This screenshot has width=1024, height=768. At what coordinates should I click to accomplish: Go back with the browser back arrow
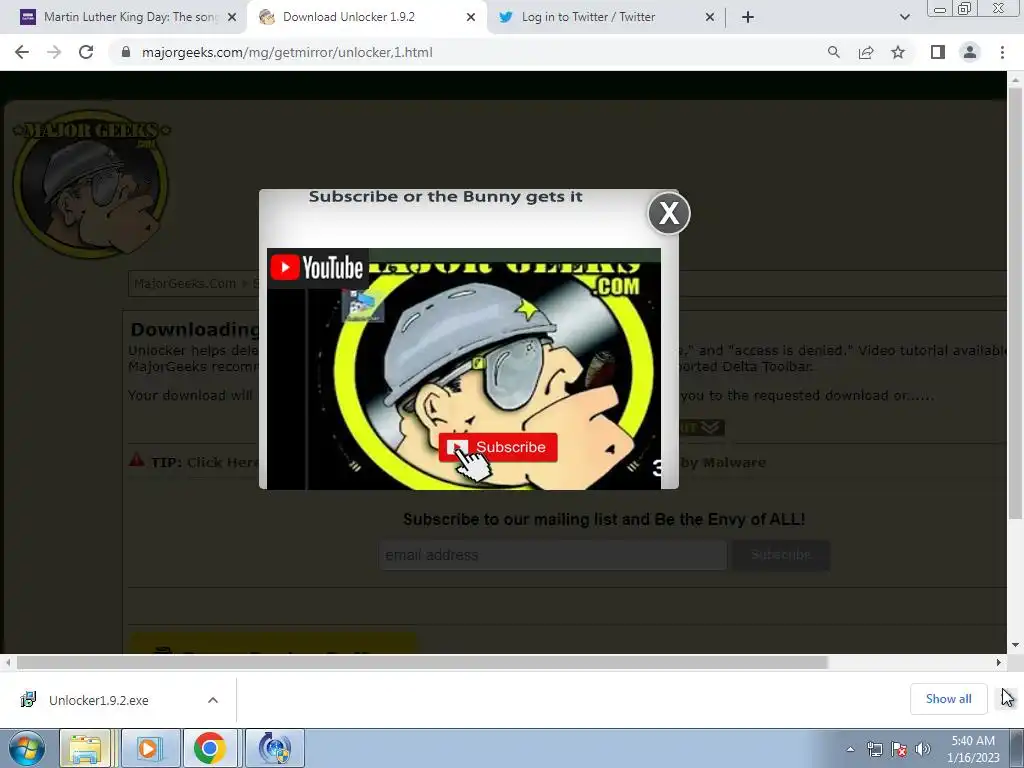[x=22, y=52]
